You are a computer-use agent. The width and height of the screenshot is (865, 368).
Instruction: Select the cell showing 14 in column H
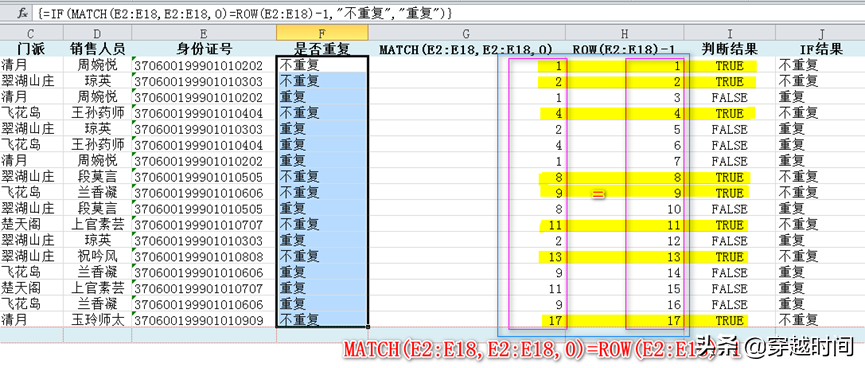624,273
